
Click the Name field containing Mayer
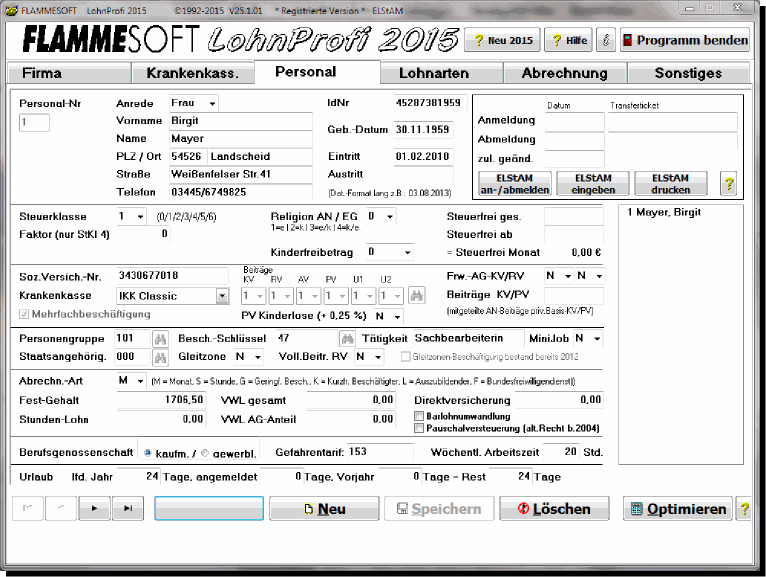(241, 139)
